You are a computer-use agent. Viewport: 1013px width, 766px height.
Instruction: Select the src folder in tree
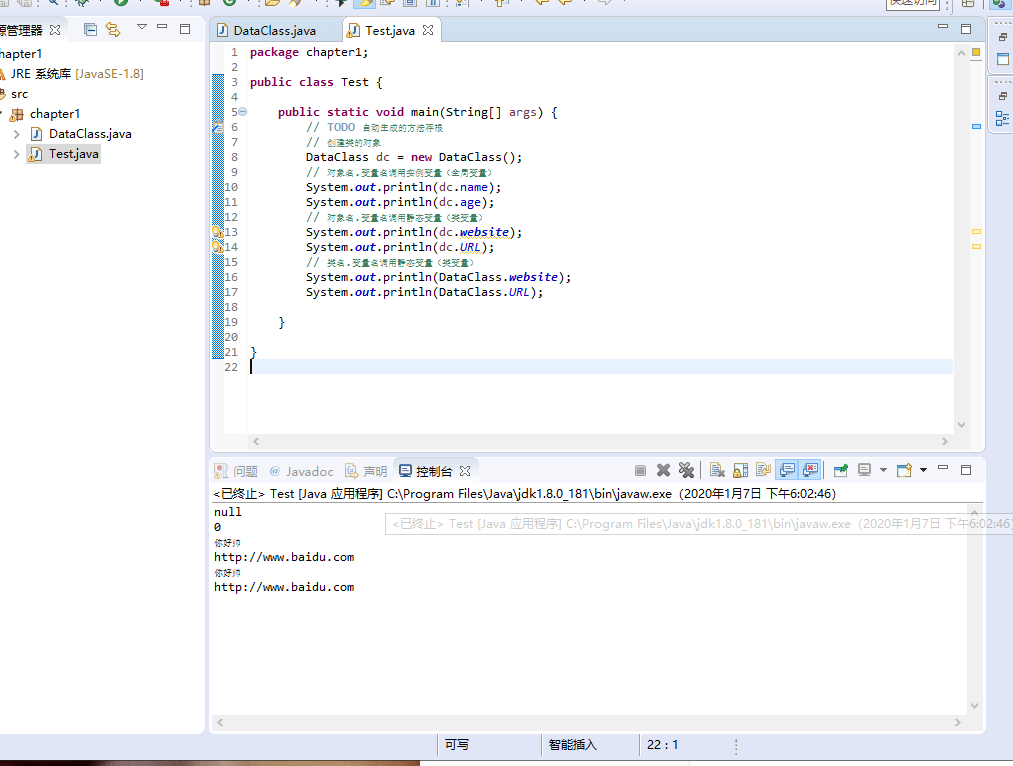click(x=19, y=94)
